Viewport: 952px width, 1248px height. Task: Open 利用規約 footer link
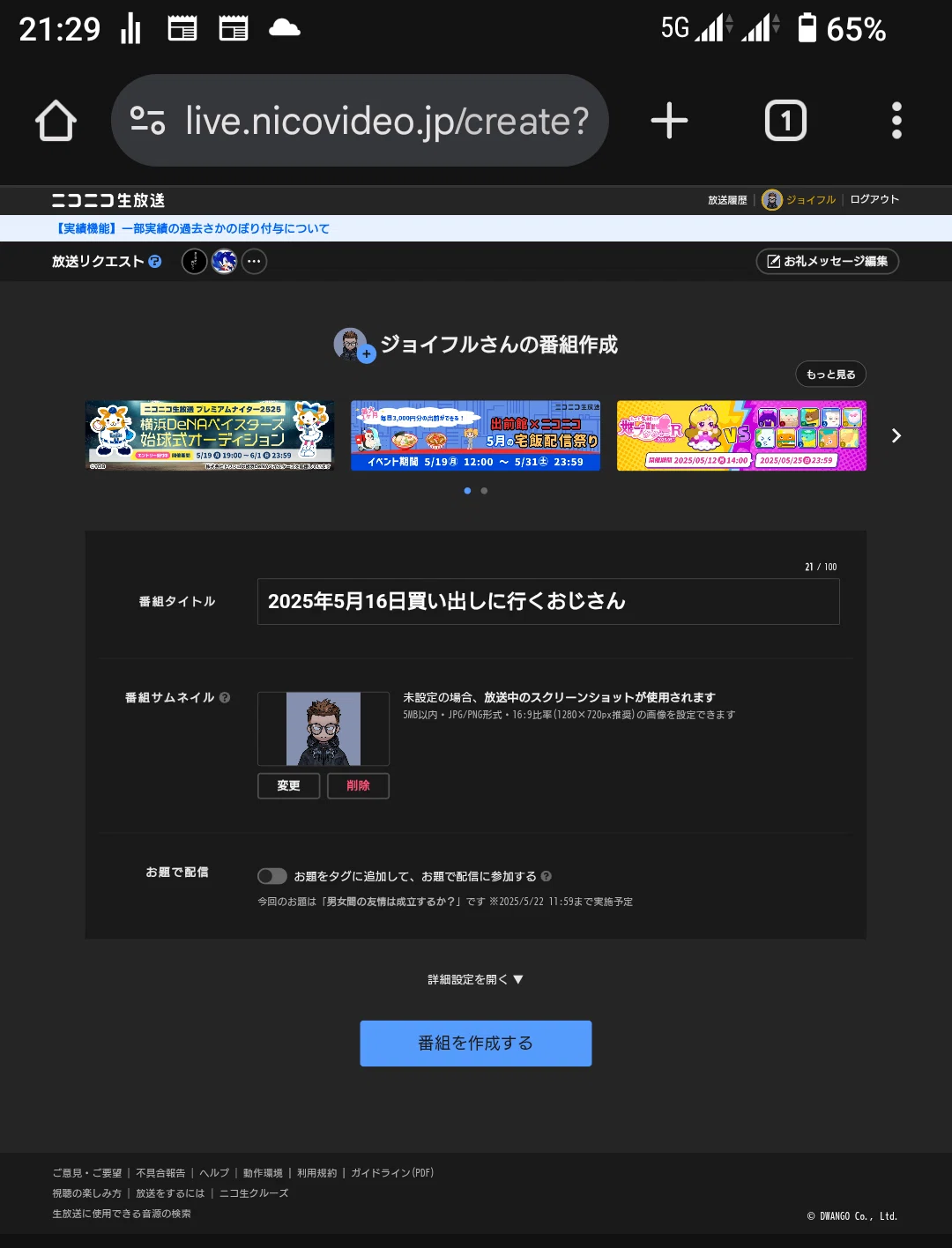tap(317, 1173)
